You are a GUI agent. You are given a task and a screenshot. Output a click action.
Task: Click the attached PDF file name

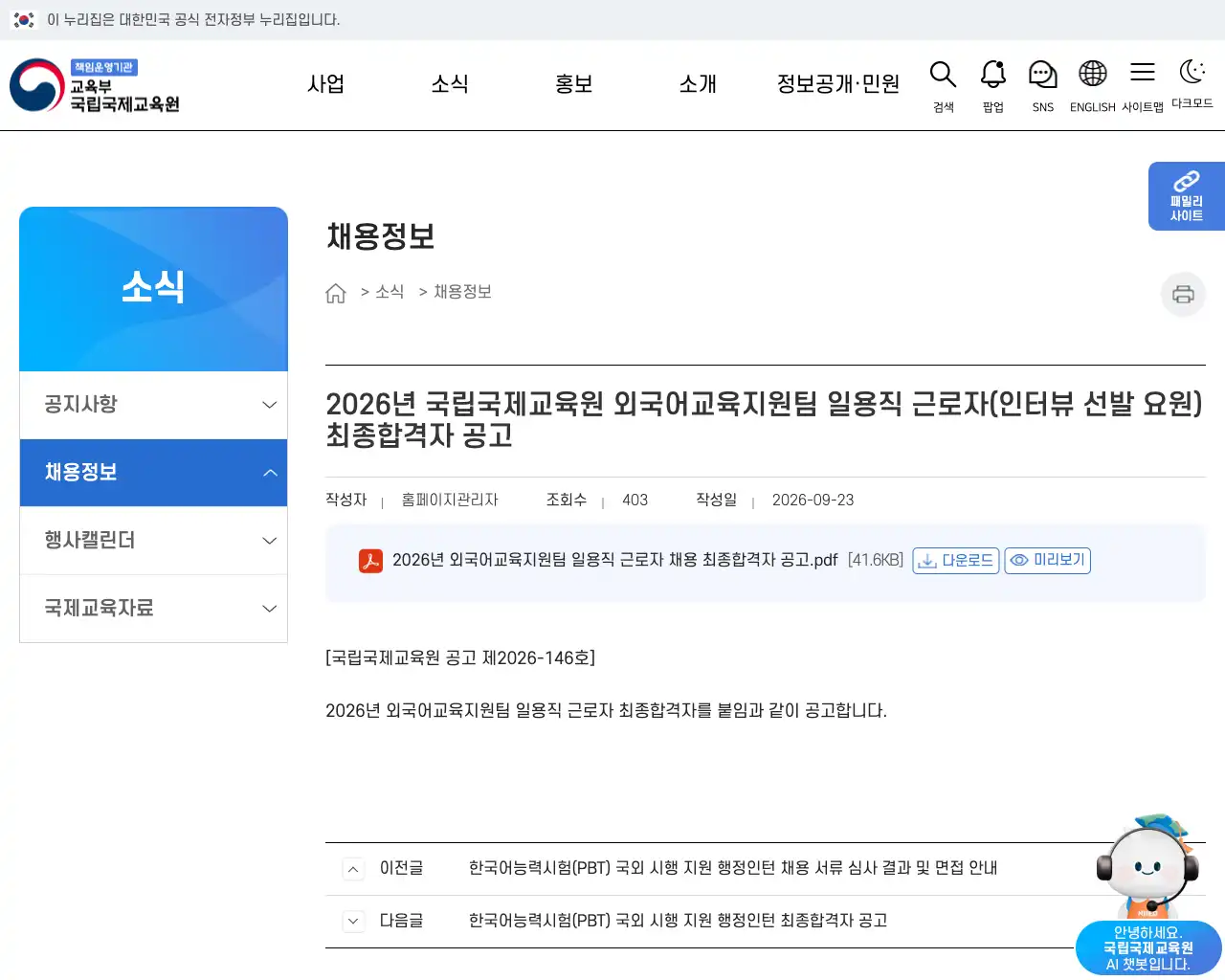pos(615,560)
